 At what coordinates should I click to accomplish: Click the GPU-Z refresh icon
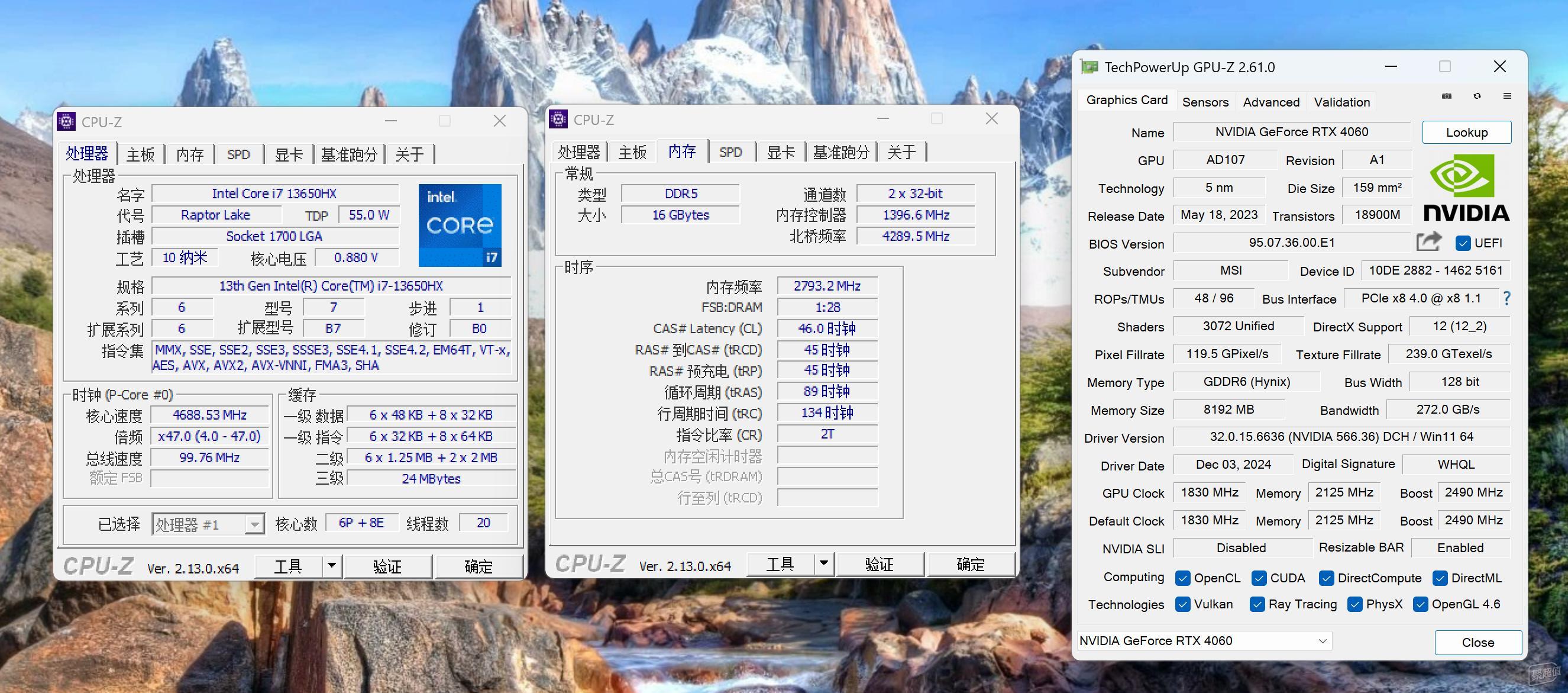(1478, 96)
